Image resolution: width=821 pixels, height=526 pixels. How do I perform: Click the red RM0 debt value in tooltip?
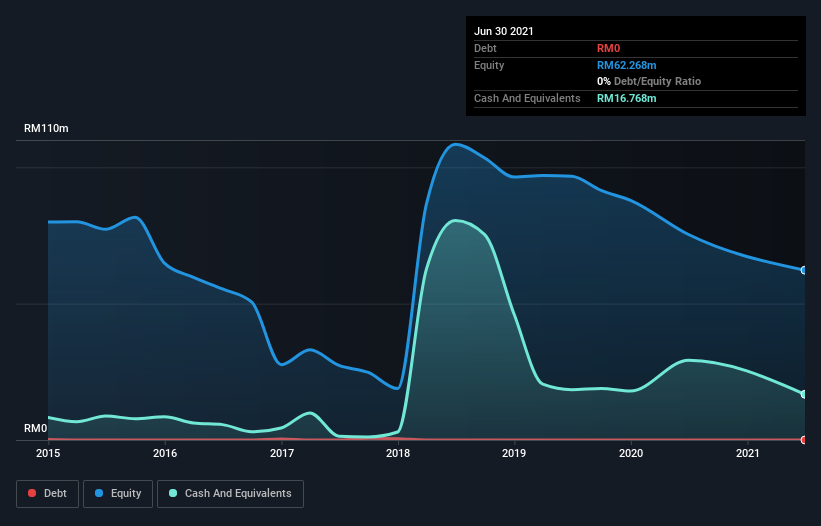pyautogui.click(x=608, y=48)
